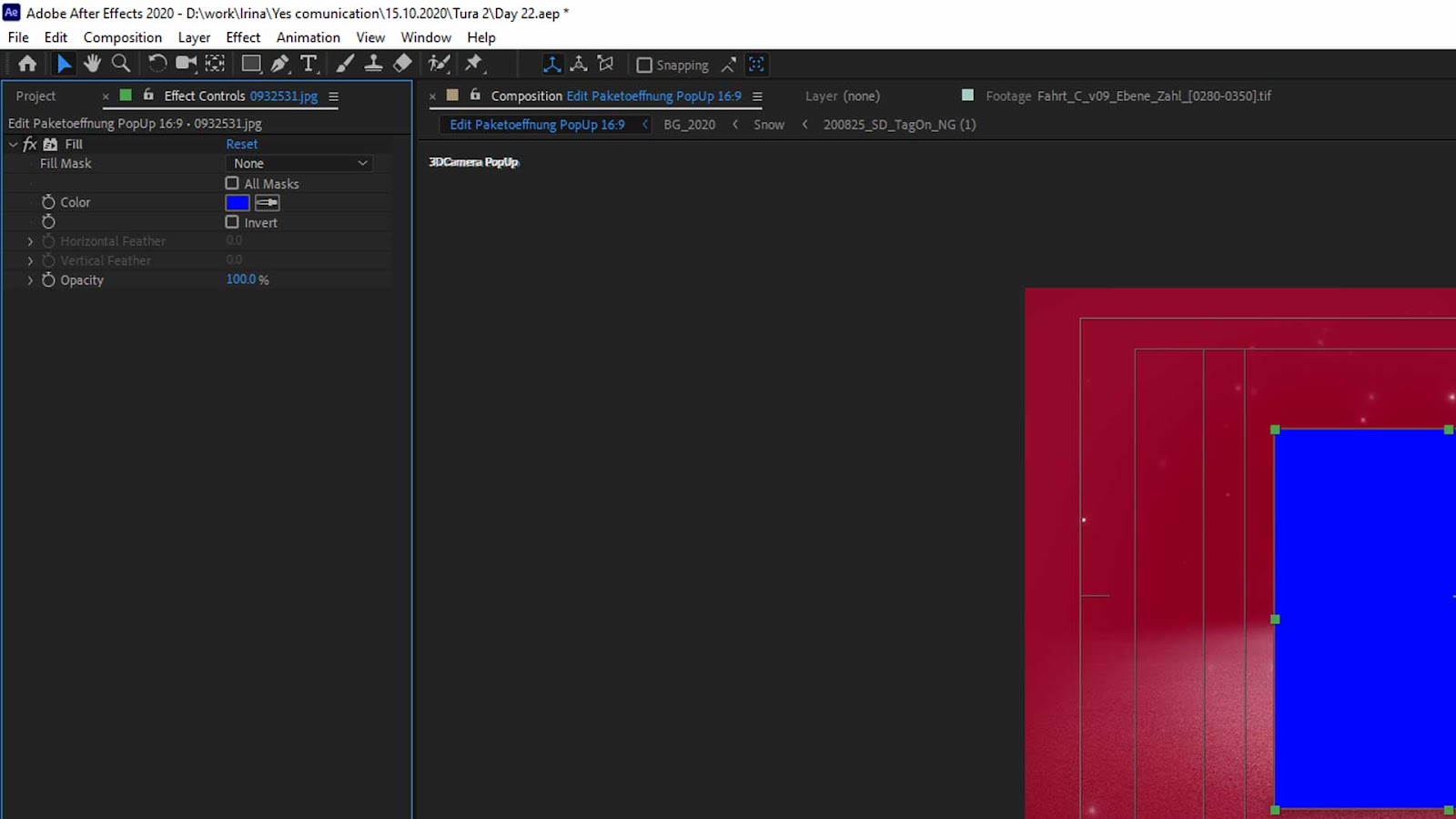The image size is (1456, 819).
Task: Reset the Fill effect
Action: [x=242, y=144]
